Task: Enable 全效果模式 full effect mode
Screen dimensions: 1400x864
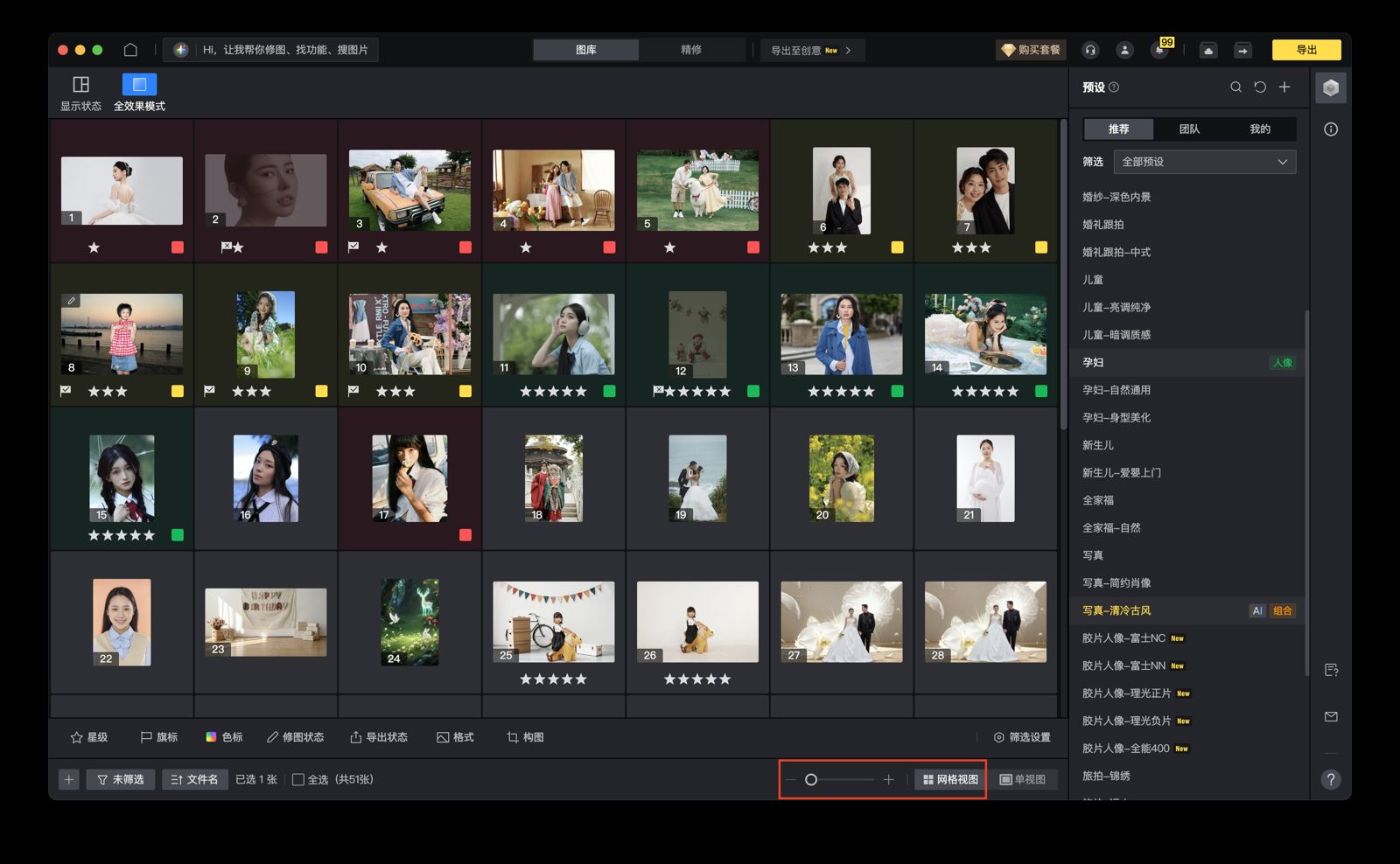Action: [x=139, y=92]
